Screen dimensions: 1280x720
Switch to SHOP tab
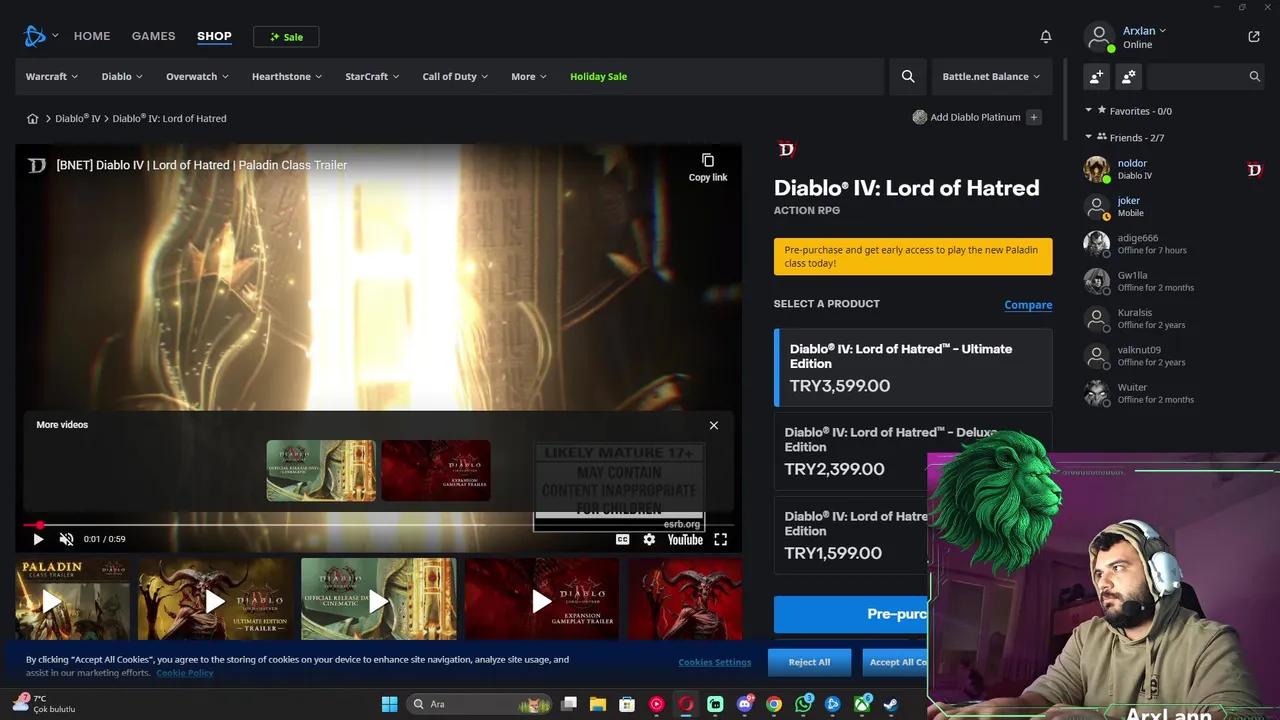(x=214, y=36)
